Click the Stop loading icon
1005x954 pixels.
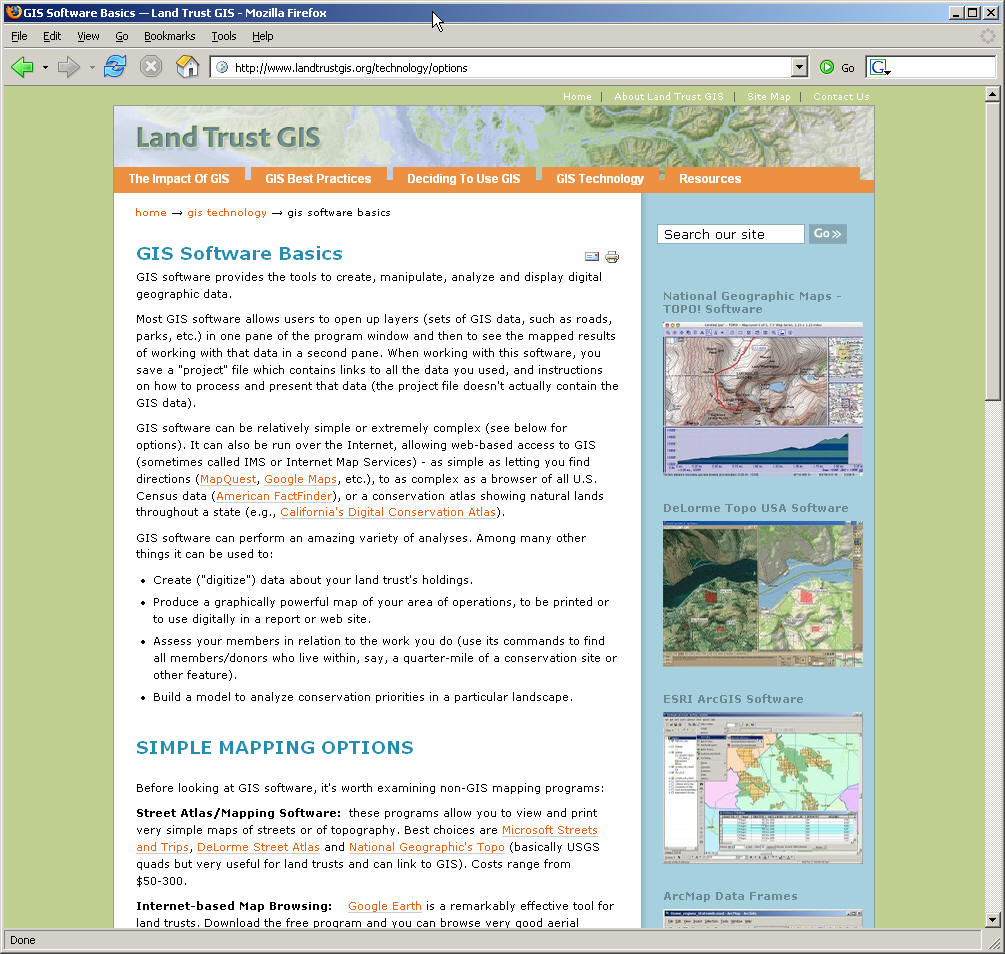point(151,67)
